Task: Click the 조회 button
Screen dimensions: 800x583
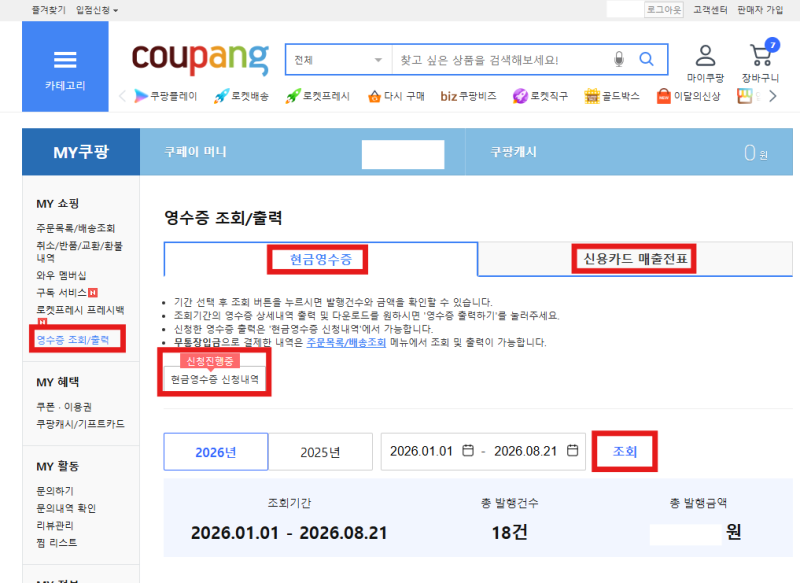Action: pyautogui.click(x=624, y=451)
